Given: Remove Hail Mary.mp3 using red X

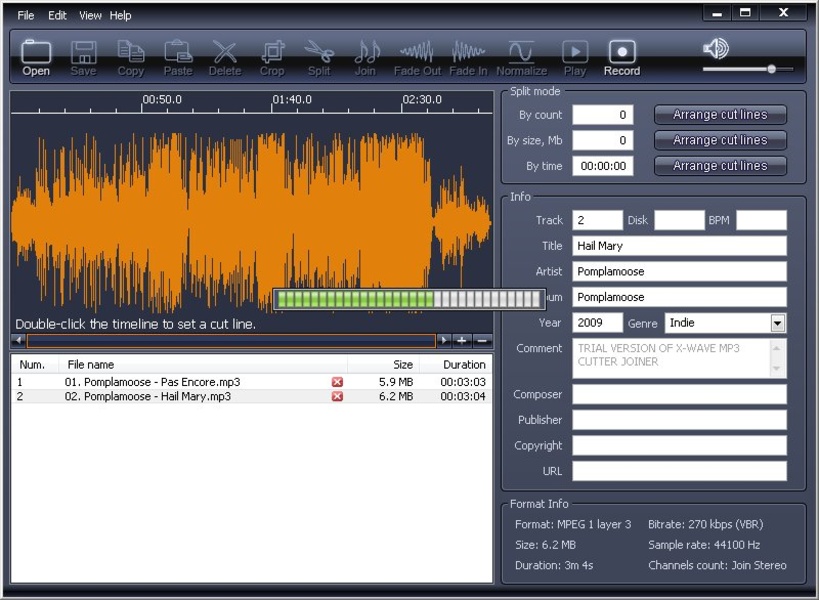Looking at the screenshot, I should tap(337, 397).
